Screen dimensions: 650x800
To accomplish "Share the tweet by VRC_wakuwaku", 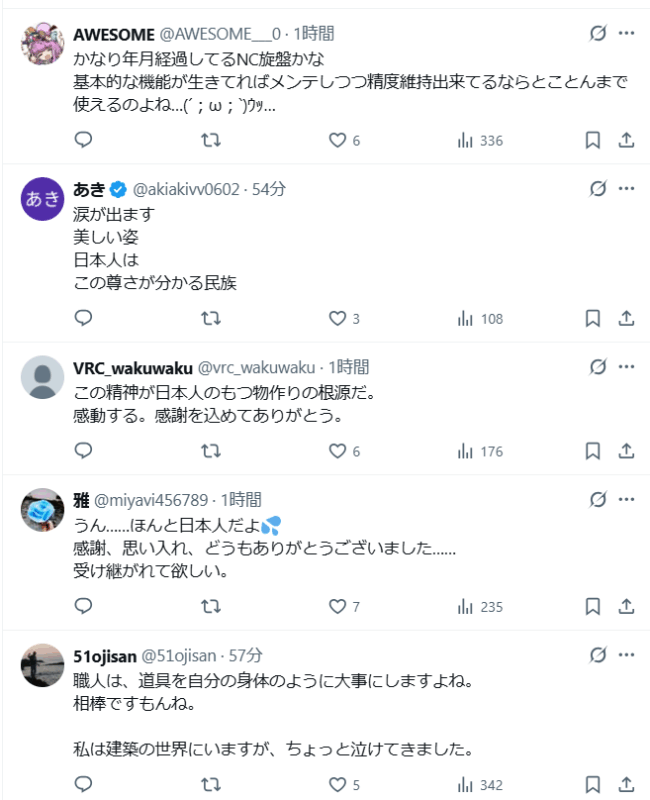I will point(627,452).
